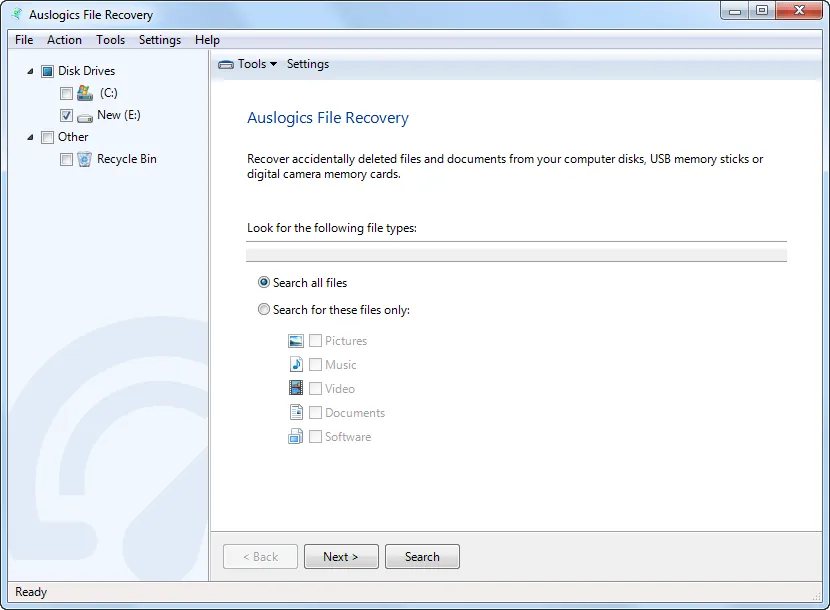The height and width of the screenshot is (610, 830).
Task: Click the Music note icon
Action: pyautogui.click(x=296, y=364)
